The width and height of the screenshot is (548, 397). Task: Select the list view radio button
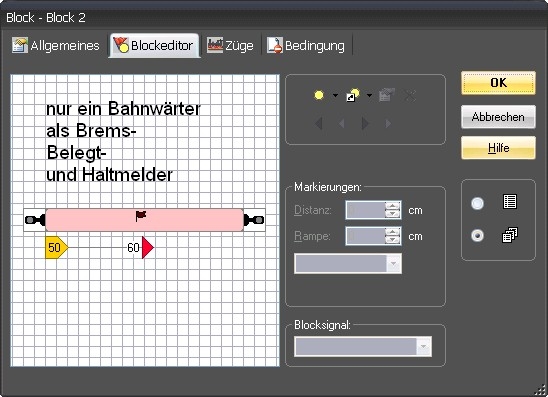[x=477, y=203]
